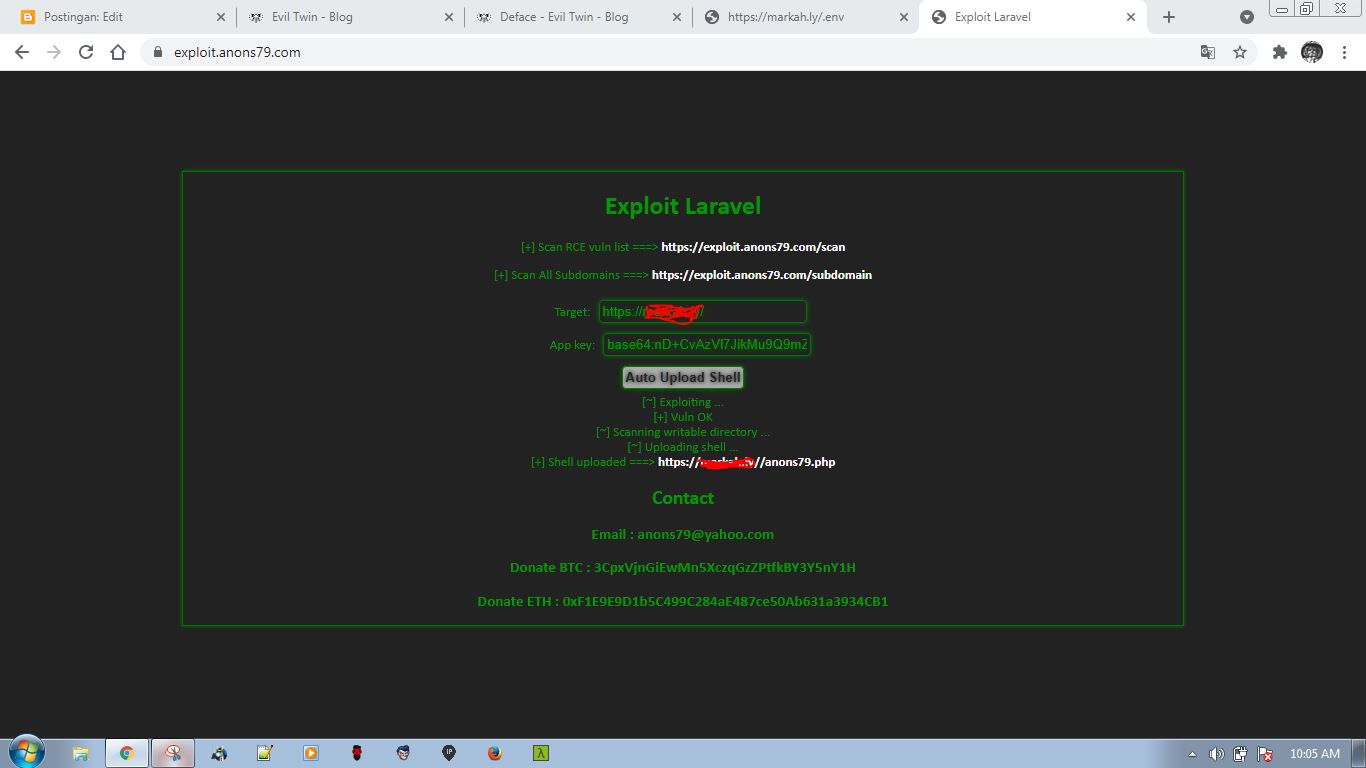This screenshot has height=768, width=1366.
Task: Click the network tray icon with red X
Action: pyautogui.click(x=1264, y=754)
